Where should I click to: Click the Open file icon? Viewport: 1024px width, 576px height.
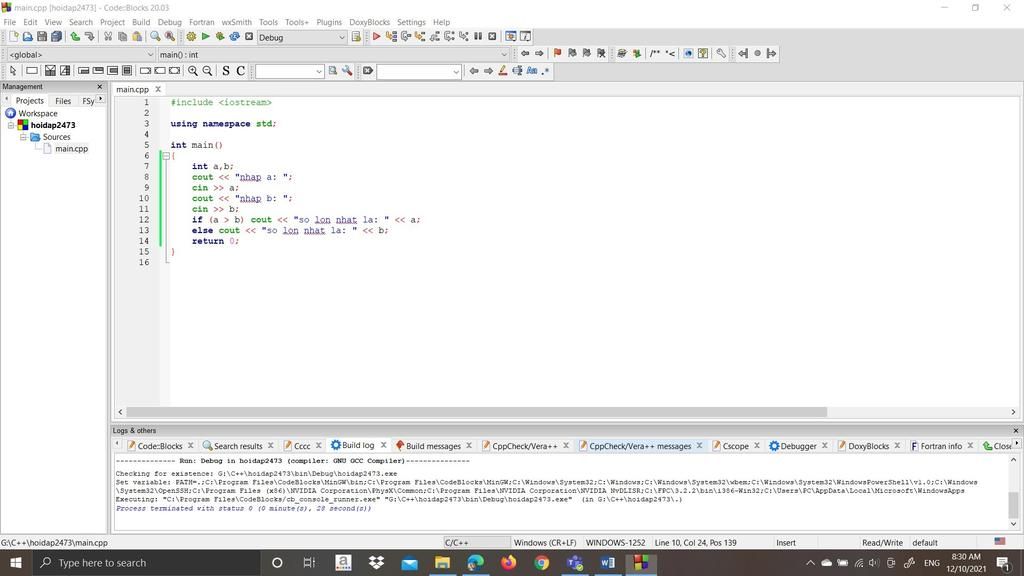tap(27, 37)
